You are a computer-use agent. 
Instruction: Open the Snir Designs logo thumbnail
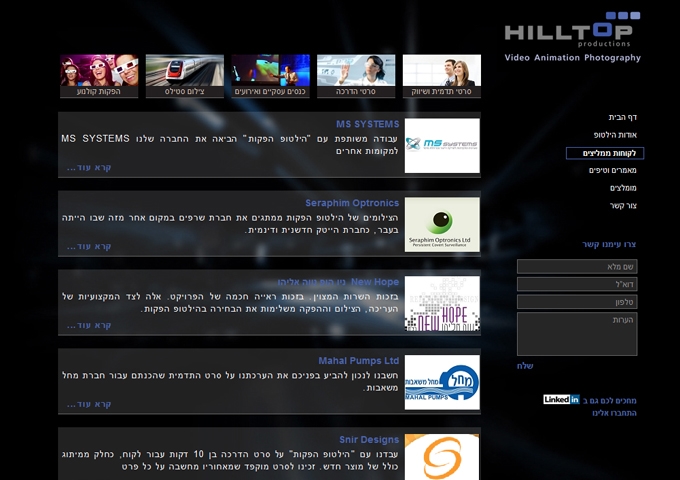[x=442, y=457]
